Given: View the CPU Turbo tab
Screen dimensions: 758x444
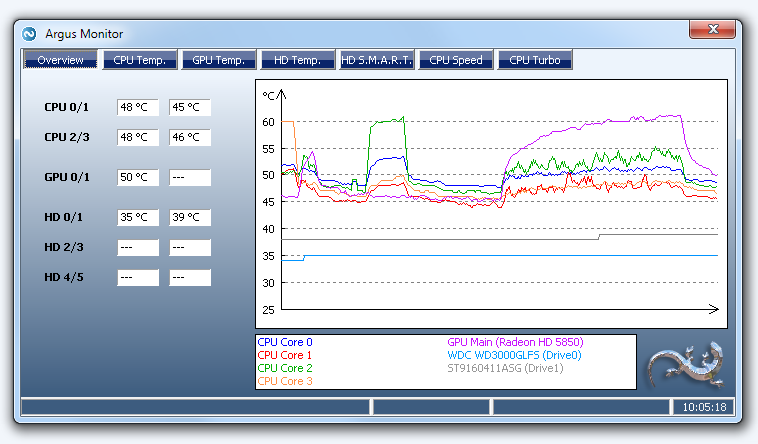Looking at the screenshot, I should (534, 60).
